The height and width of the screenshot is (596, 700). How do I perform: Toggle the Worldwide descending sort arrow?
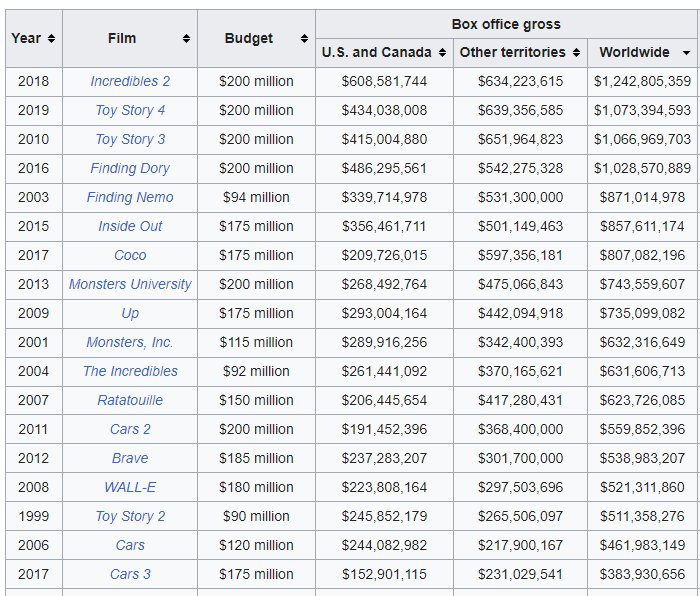686,52
